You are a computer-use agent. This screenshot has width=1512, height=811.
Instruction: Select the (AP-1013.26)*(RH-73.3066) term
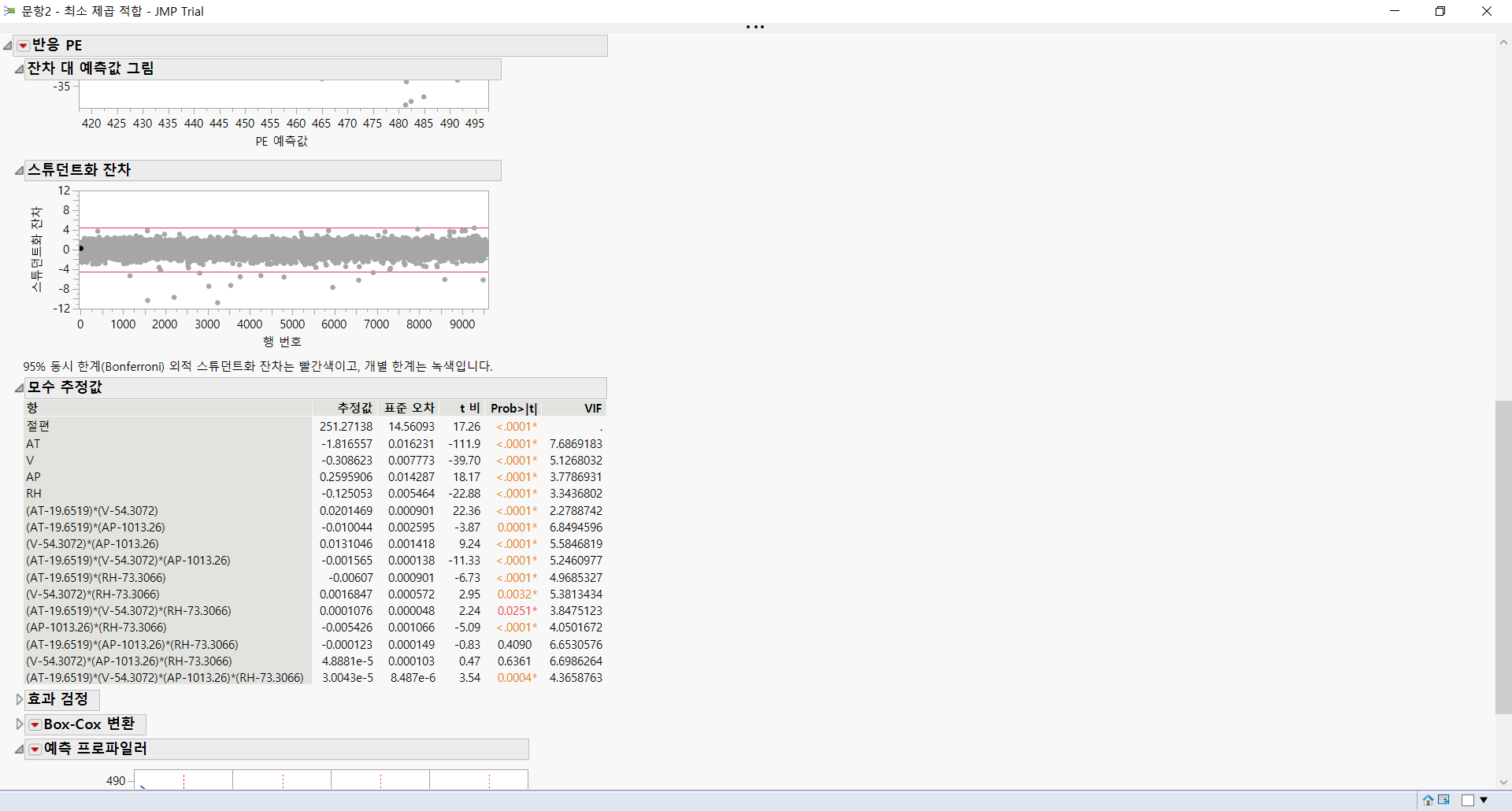coord(96,628)
